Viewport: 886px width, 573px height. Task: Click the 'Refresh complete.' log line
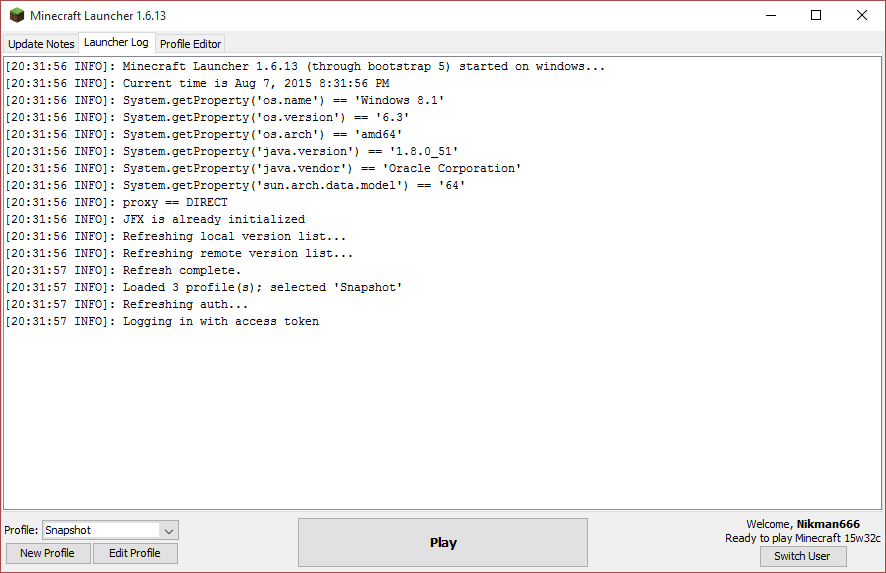click(182, 270)
